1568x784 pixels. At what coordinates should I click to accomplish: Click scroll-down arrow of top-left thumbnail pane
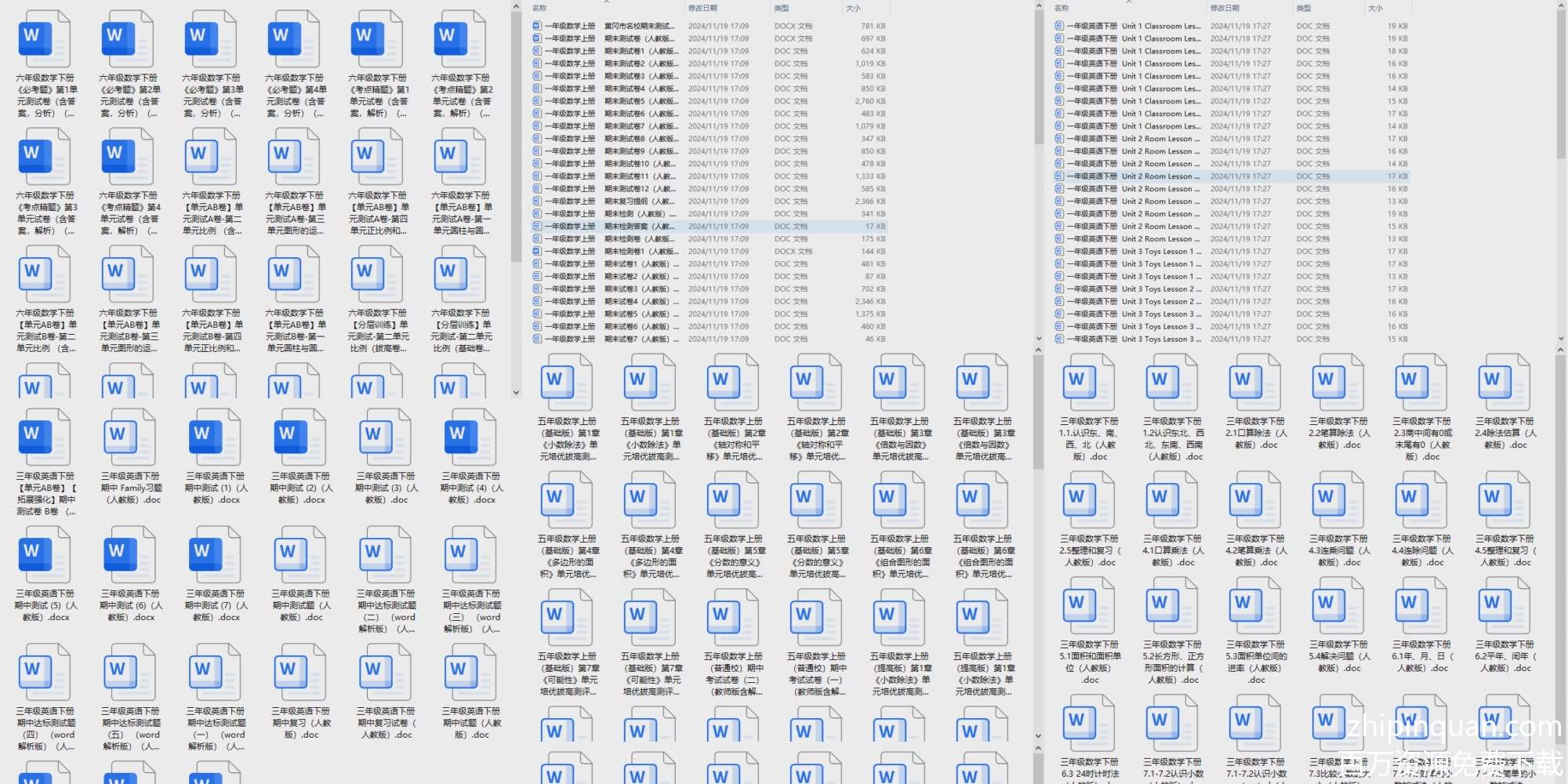pyautogui.click(x=516, y=393)
